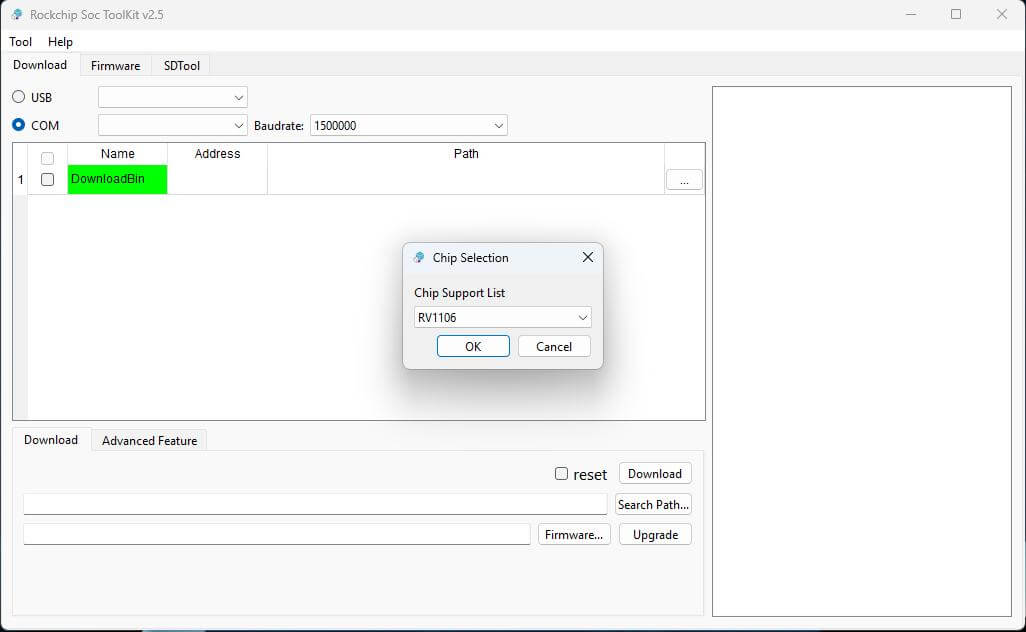Switch to the top Download tab
The image size is (1026, 632).
point(40,65)
